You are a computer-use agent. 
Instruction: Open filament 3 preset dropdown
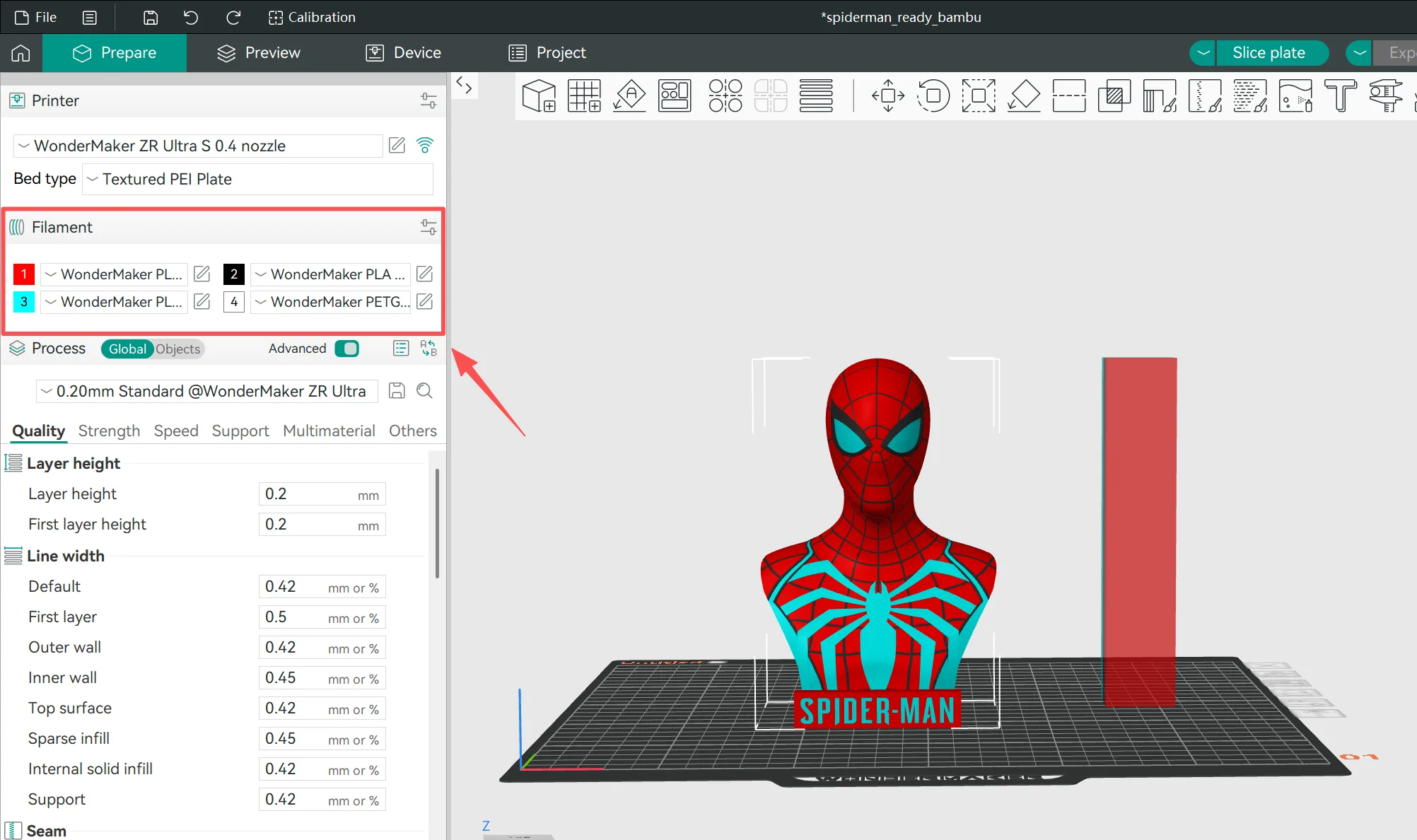[x=114, y=302]
